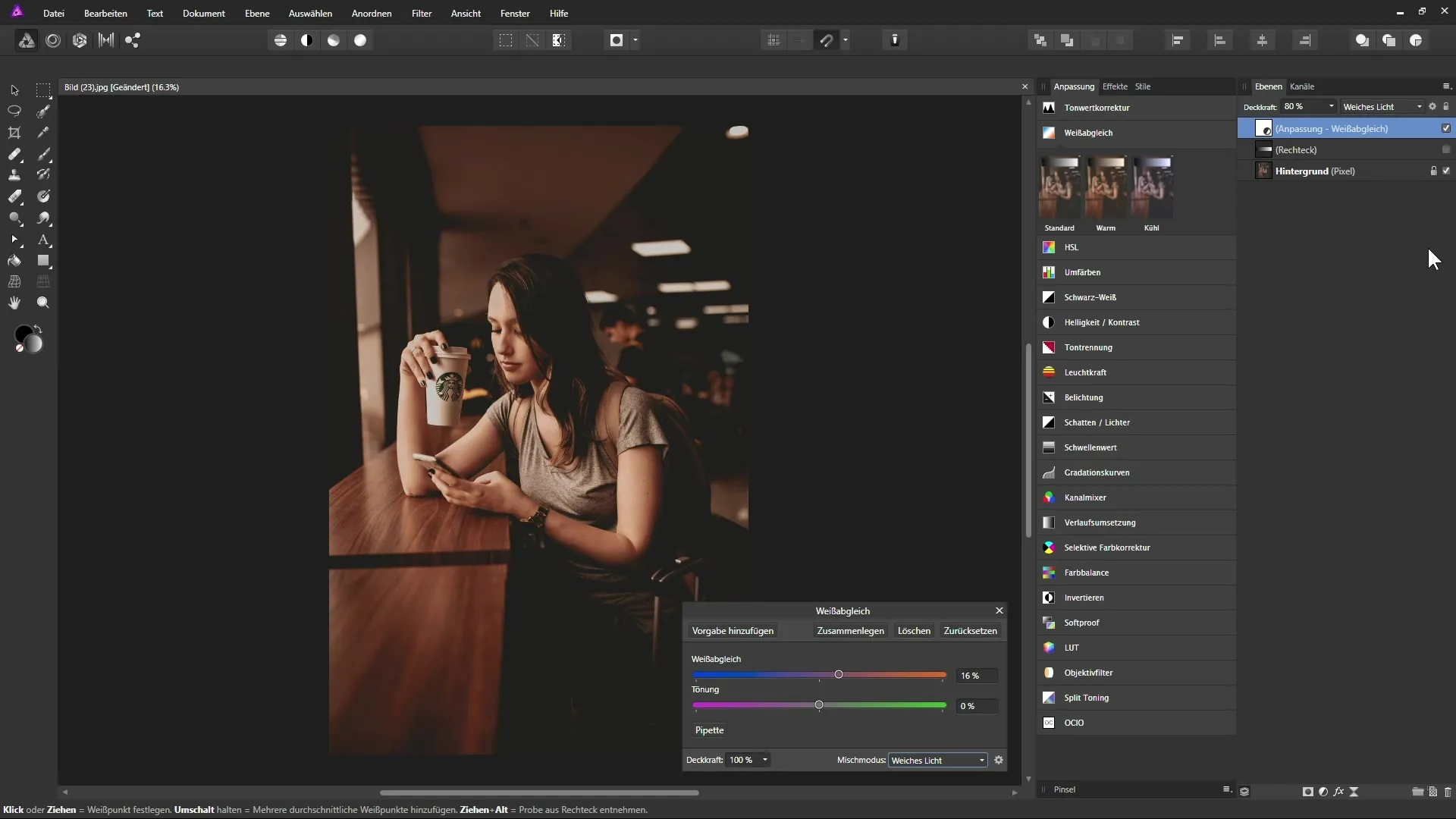Toggle layer lock in Ebenen panel header
Viewport: 1456px width, 819px height.
1446,107
